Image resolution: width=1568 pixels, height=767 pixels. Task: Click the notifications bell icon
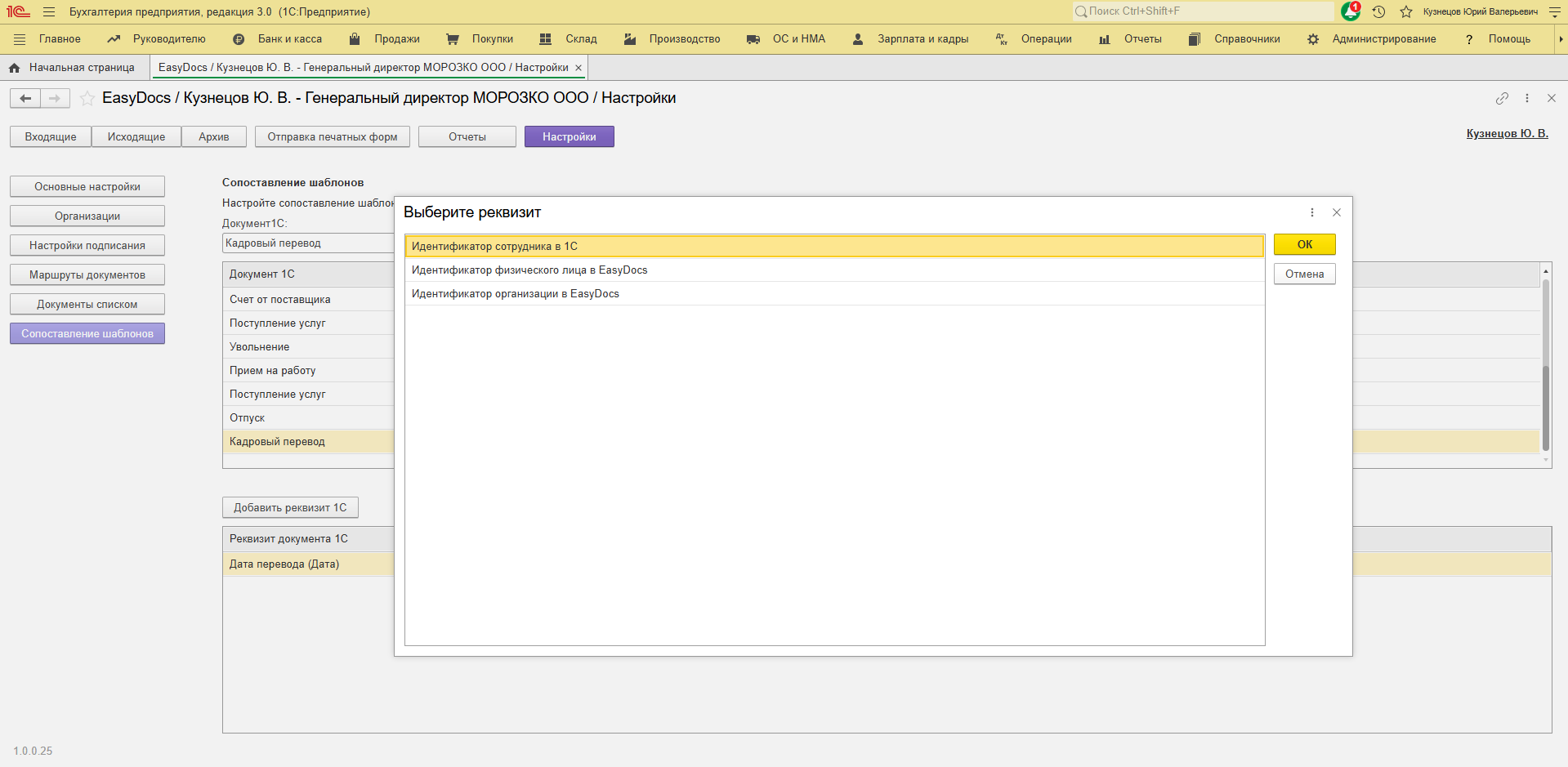[1350, 11]
